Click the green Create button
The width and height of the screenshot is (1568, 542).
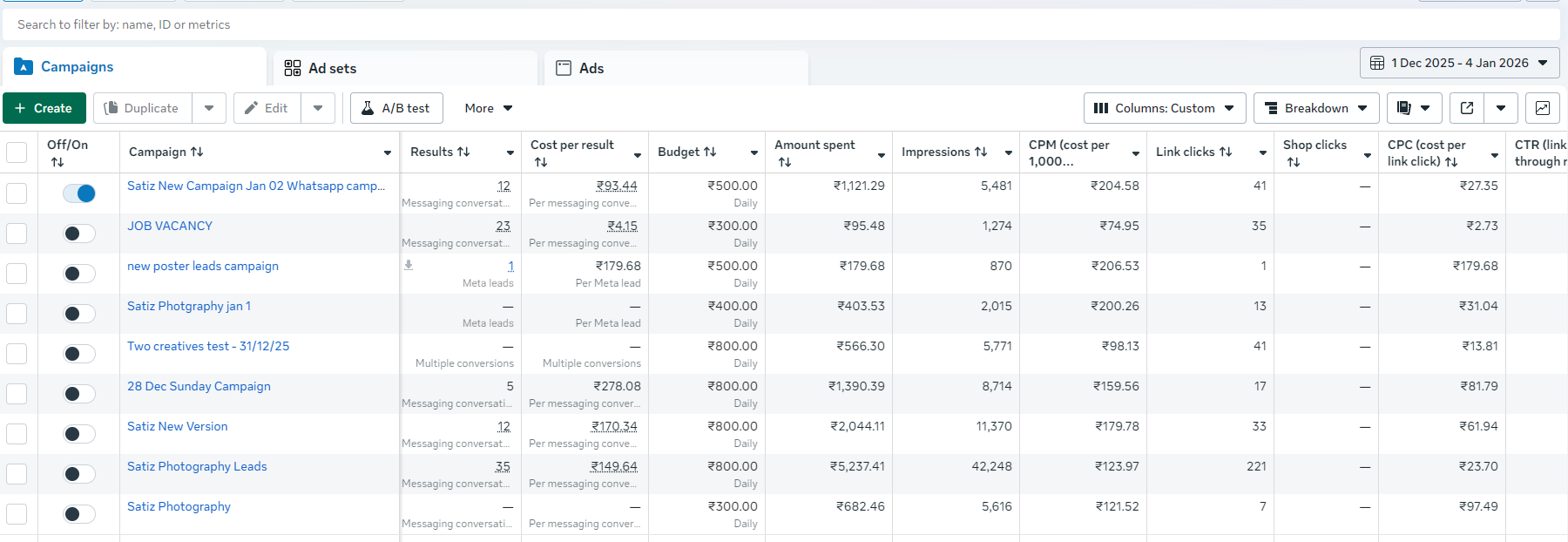click(44, 108)
